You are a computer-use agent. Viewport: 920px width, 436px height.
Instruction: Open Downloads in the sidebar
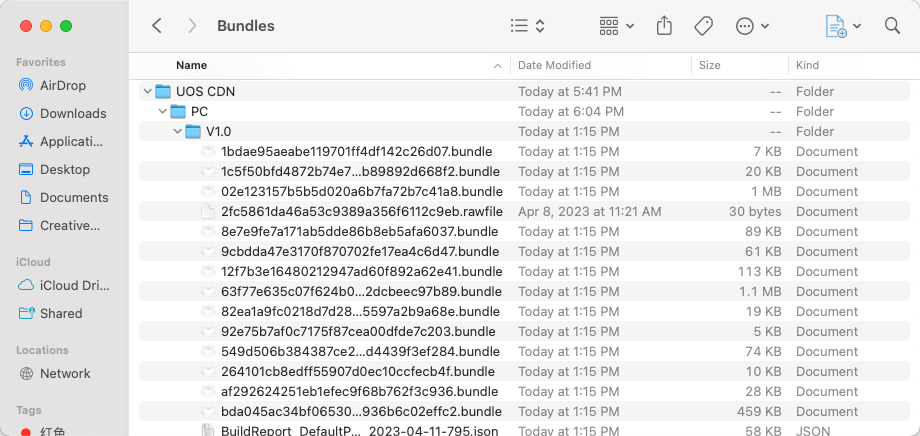point(73,113)
